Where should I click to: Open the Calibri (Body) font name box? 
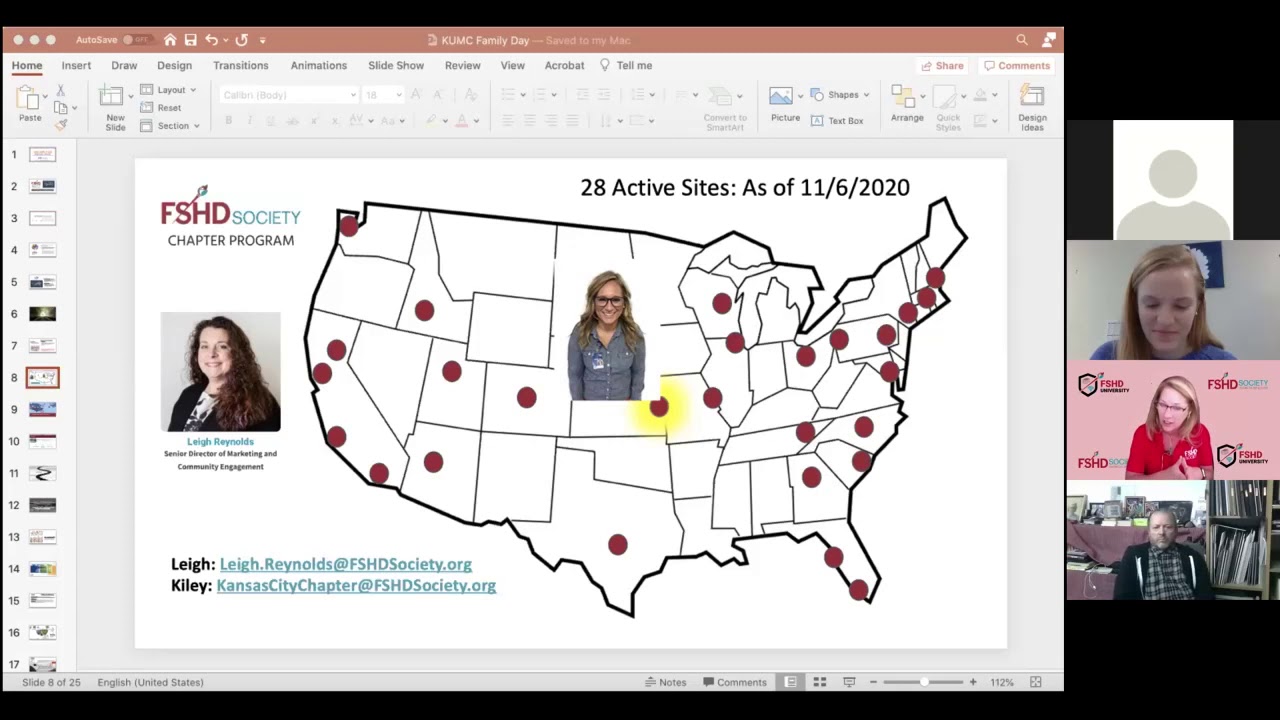click(288, 95)
